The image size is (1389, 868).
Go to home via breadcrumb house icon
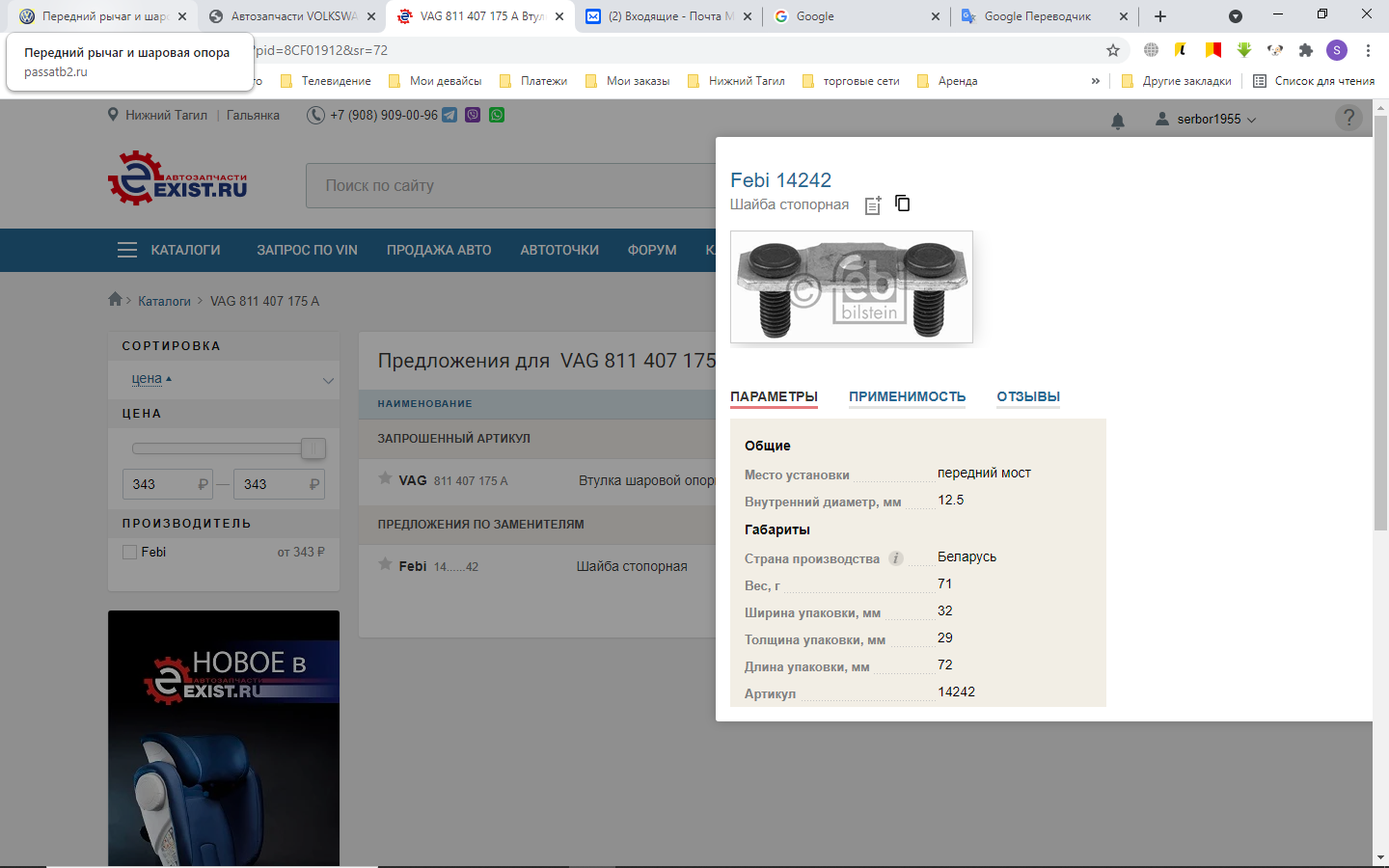pyautogui.click(x=116, y=299)
